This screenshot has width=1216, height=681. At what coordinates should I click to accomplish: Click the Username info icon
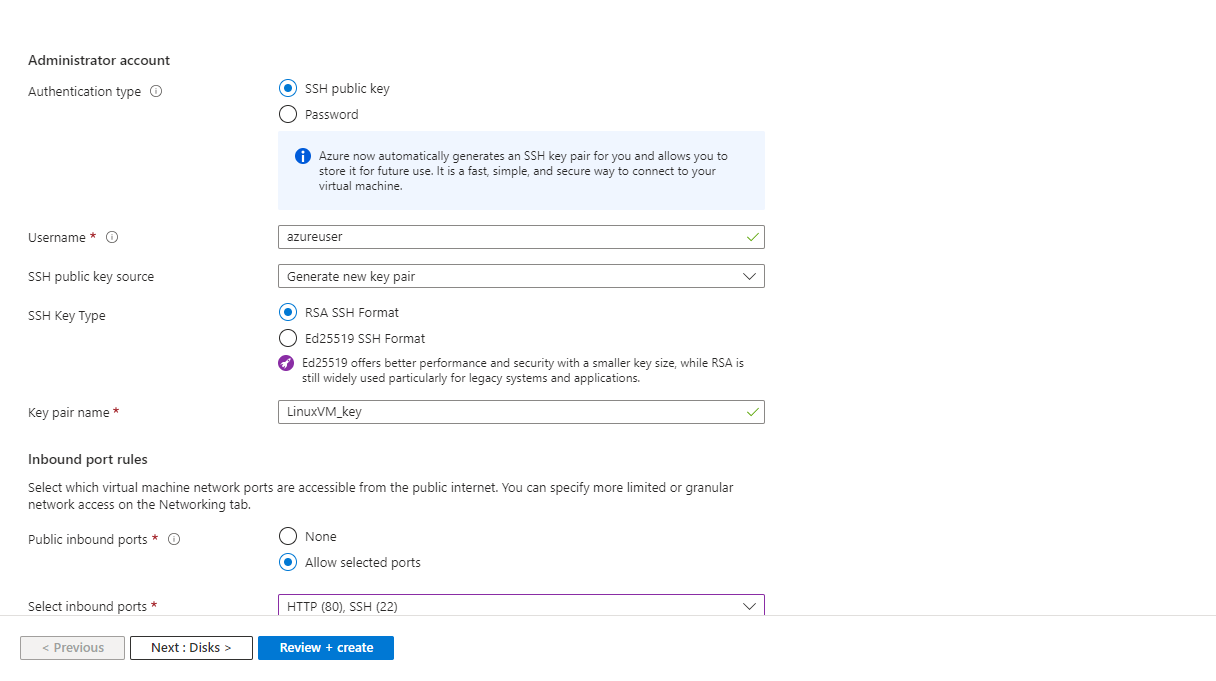pyautogui.click(x=112, y=237)
